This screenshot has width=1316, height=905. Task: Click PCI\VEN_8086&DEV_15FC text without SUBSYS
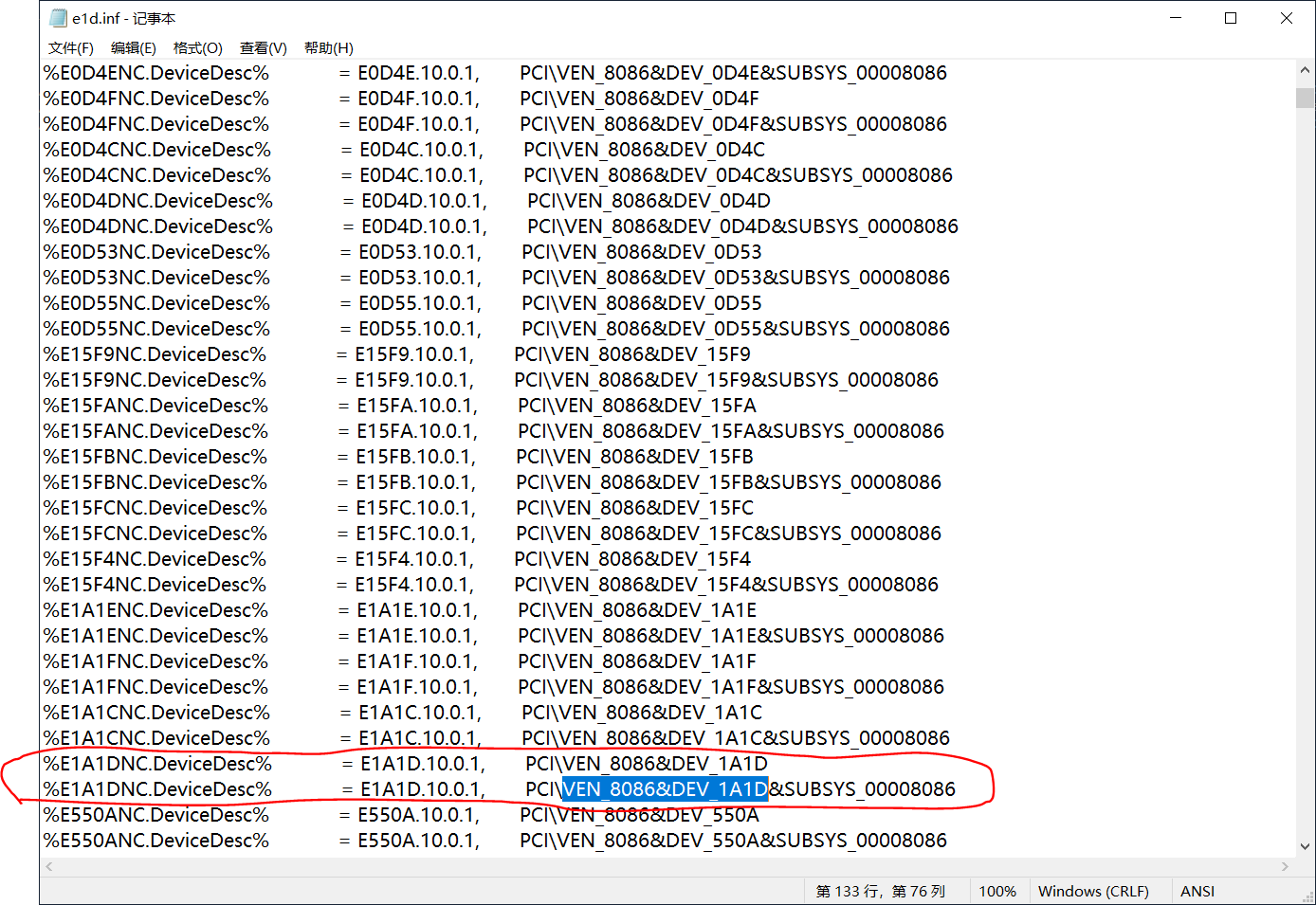point(634,508)
